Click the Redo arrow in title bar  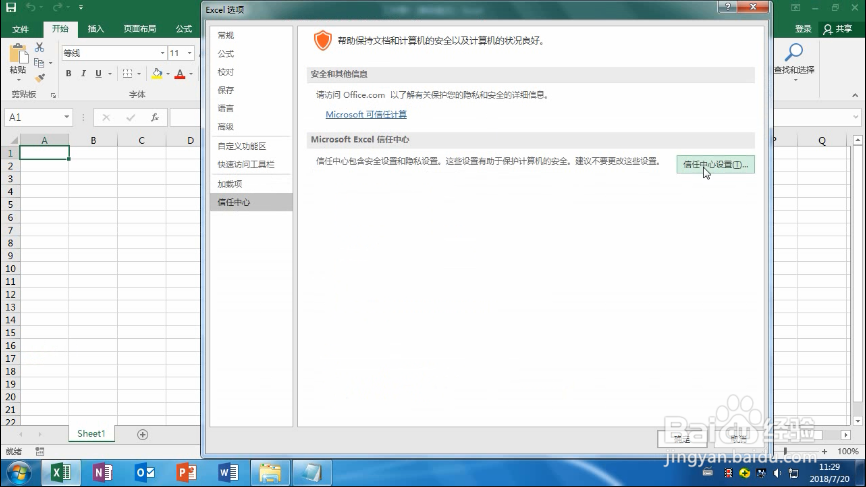click(x=57, y=7)
